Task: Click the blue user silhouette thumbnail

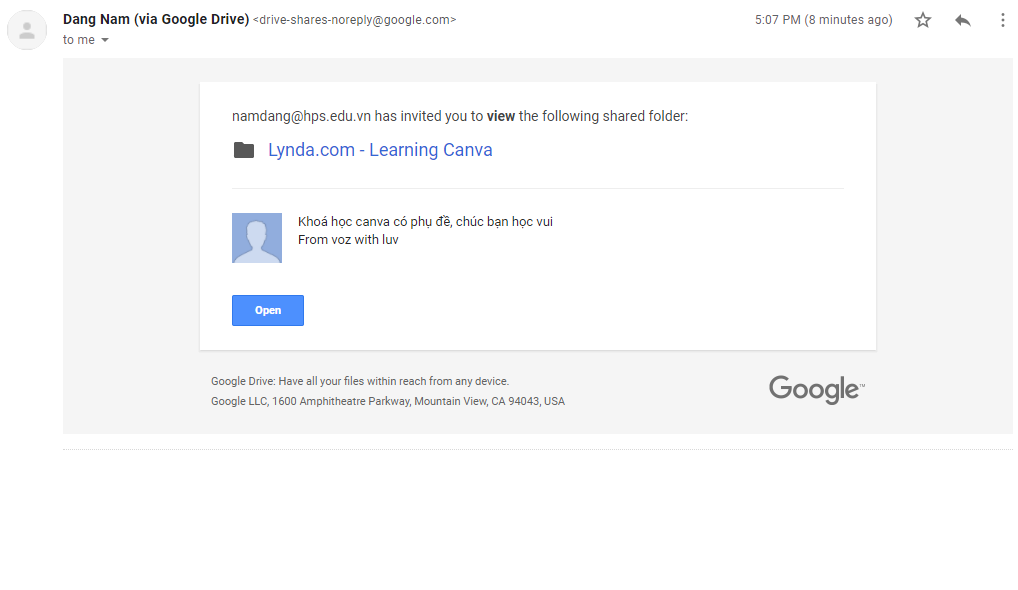Action: (x=257, y=238)
